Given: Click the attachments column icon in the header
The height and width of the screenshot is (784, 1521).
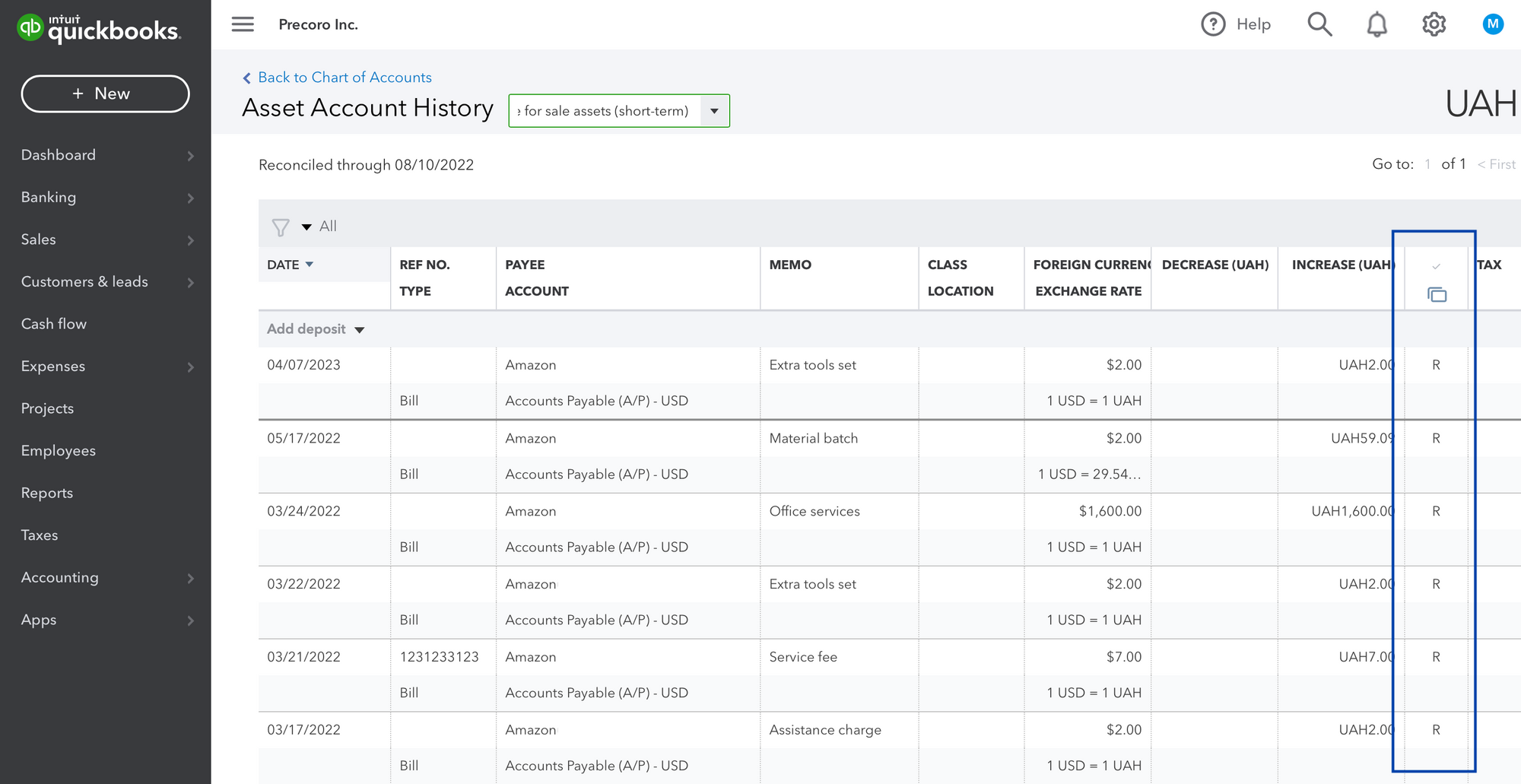Looking at the screenshot, I should (1437, 293).
